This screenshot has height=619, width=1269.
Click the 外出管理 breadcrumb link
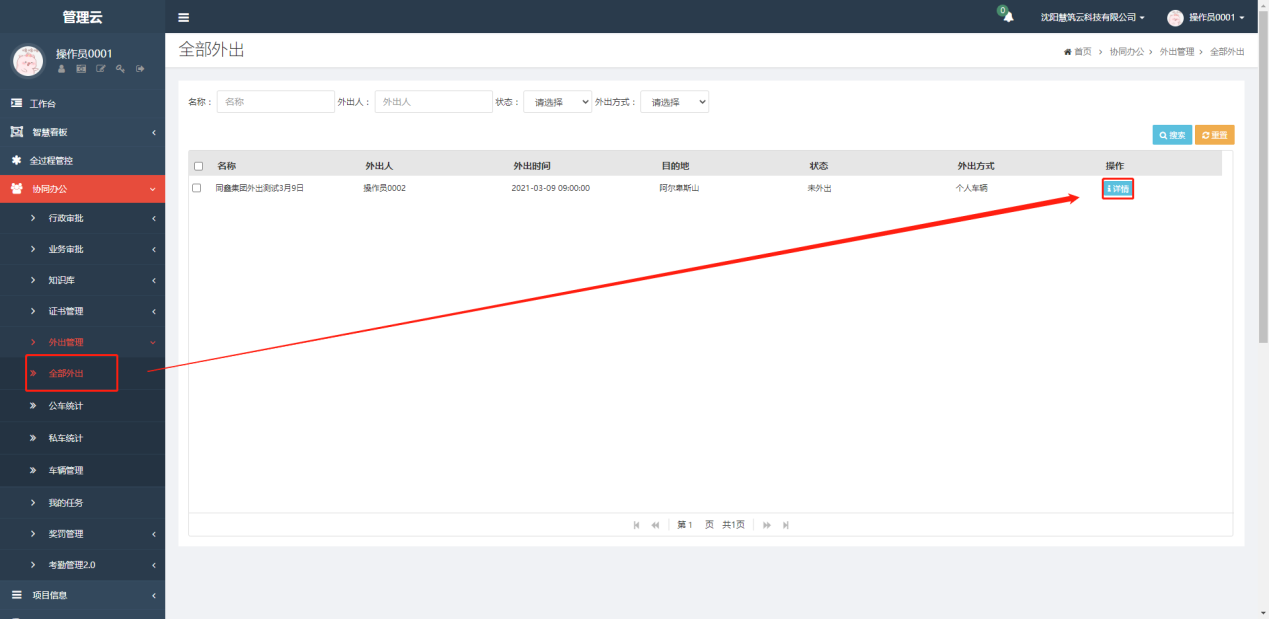(1177, 52)
